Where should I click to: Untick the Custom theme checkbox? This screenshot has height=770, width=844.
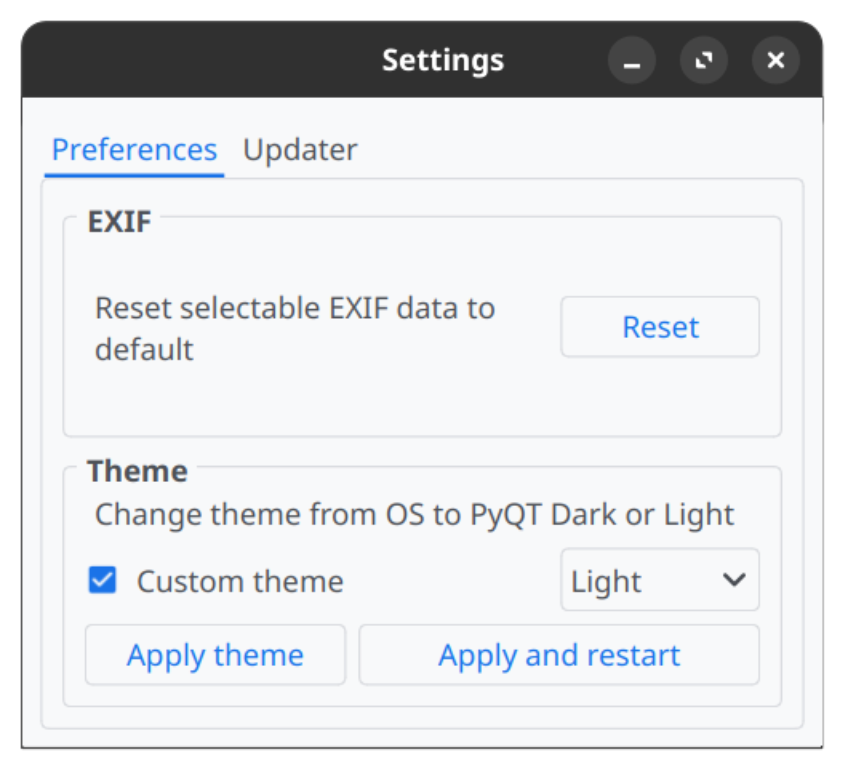(x=102, y=580)
